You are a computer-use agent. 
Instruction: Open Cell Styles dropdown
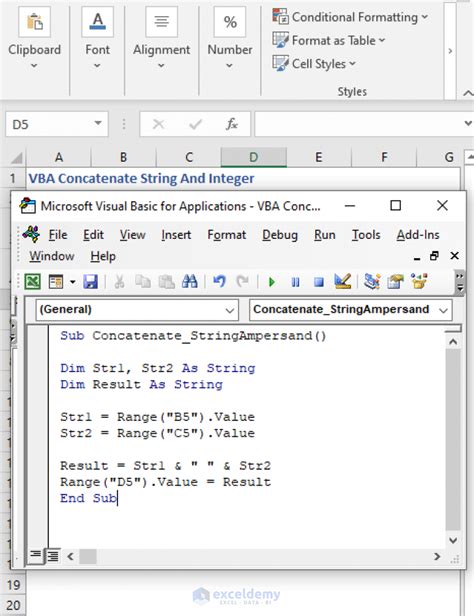click(x=314, y=63)
